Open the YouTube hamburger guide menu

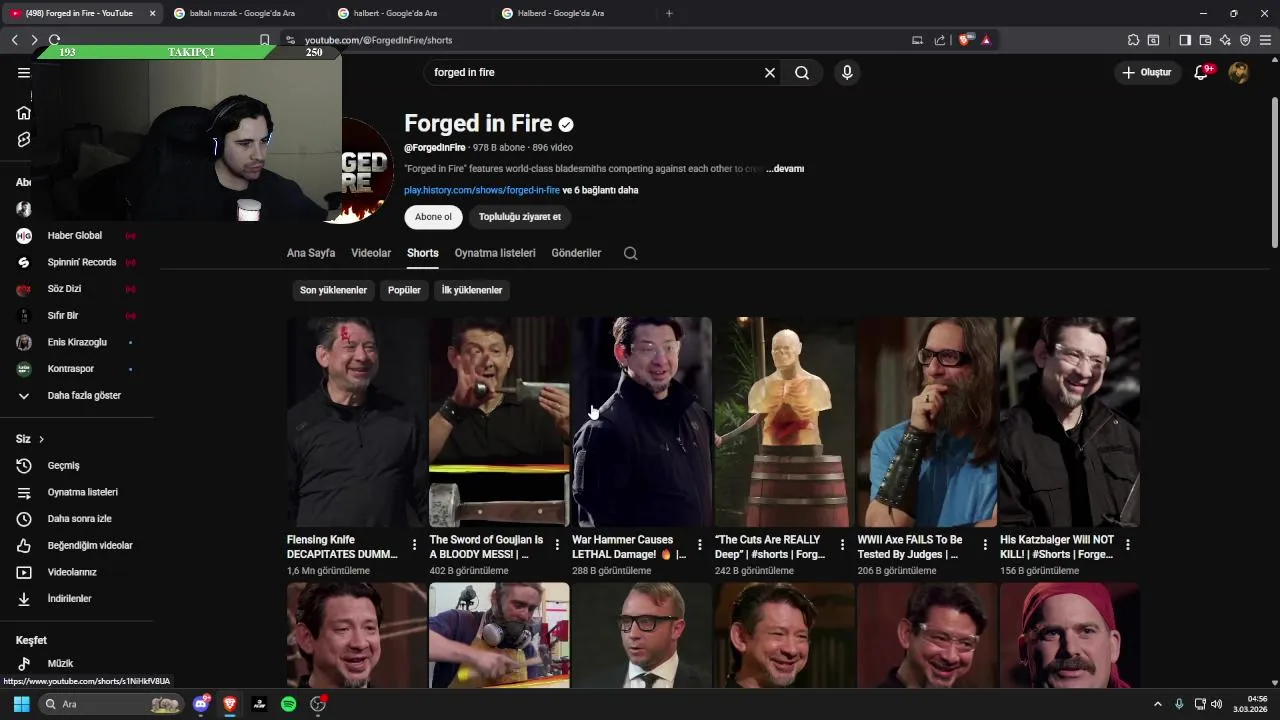tap(24, 72)
